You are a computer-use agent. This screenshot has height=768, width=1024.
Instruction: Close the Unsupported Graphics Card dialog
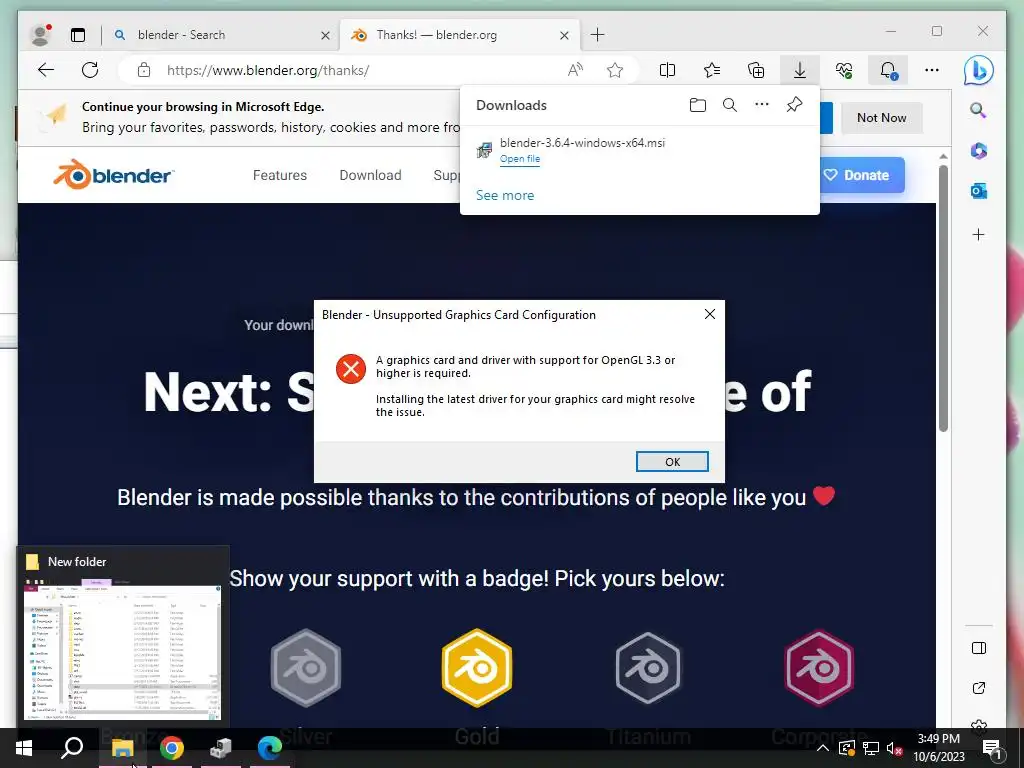pyautogui.click(x=710, y=314)
